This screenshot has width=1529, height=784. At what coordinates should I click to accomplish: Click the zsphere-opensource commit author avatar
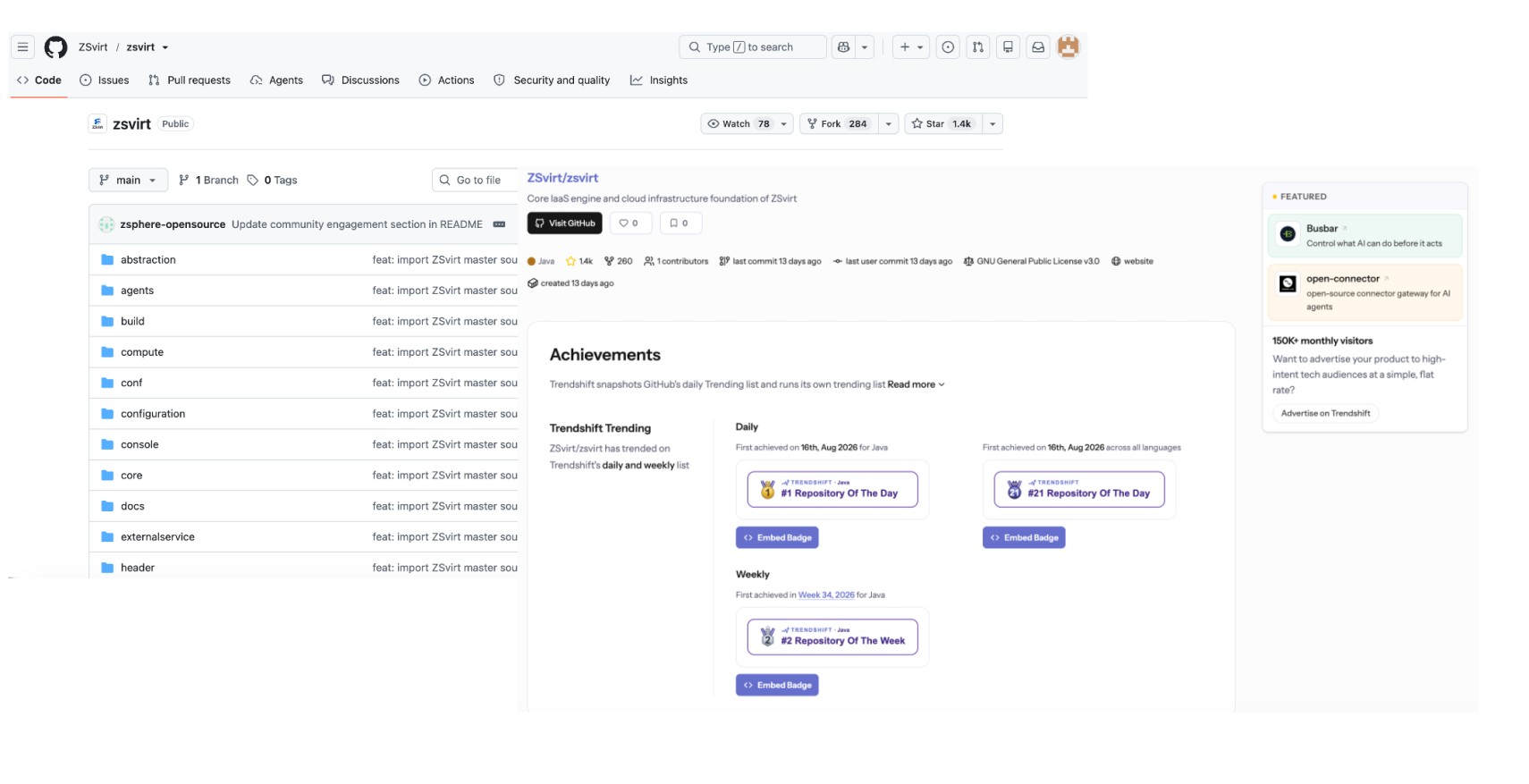click(x=106, y=224)
